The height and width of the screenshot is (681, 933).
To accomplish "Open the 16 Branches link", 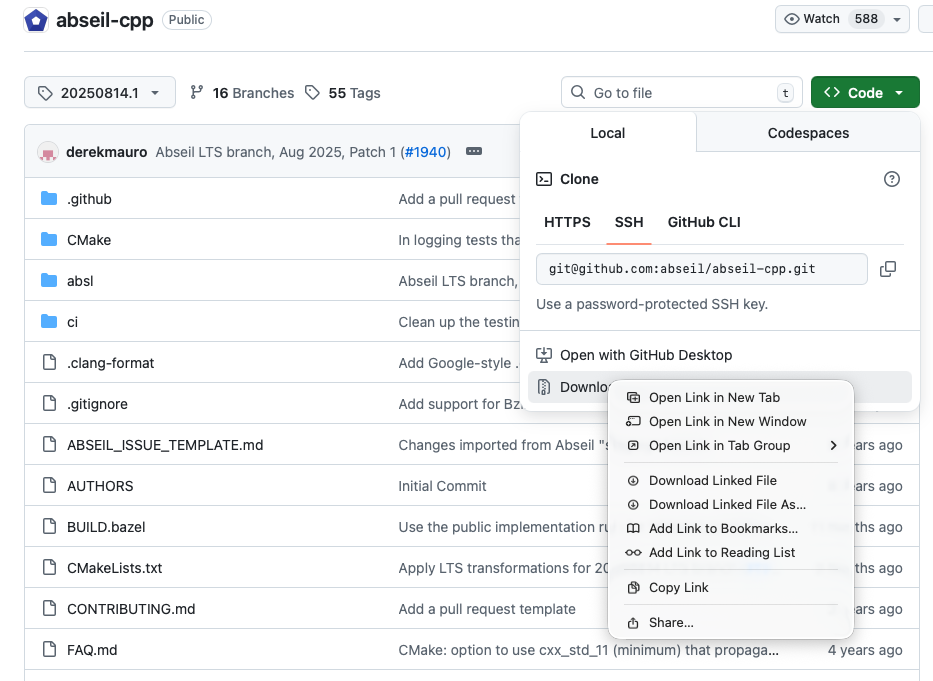I will [242, 93].
